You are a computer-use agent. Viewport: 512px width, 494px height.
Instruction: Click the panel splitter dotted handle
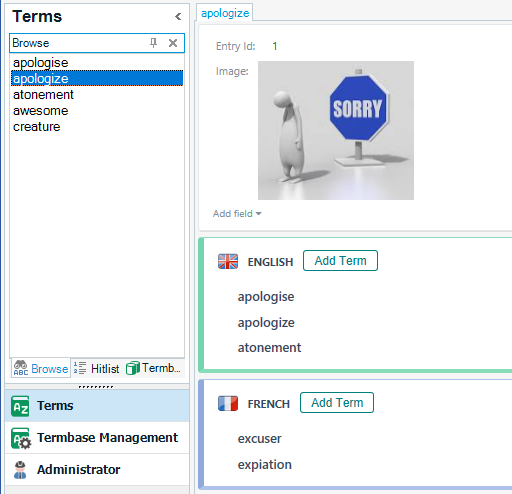[96, 387]
